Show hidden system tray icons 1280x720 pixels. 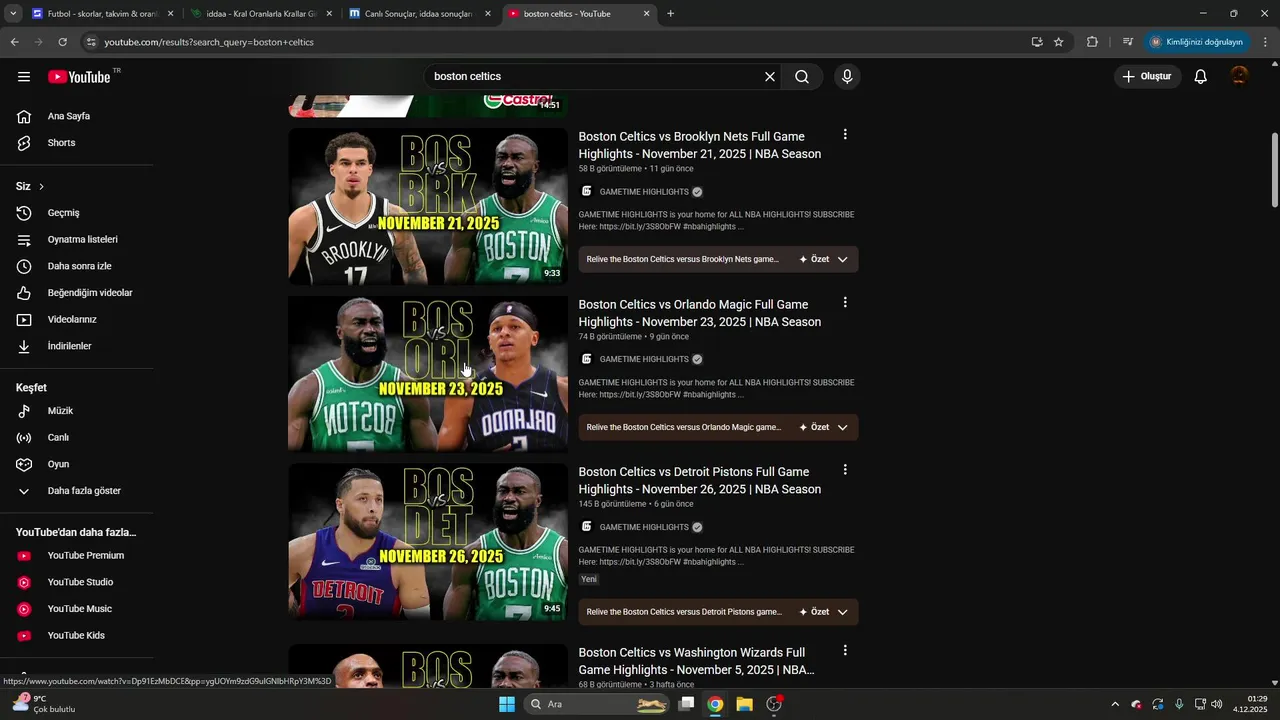coord(1115,704)
